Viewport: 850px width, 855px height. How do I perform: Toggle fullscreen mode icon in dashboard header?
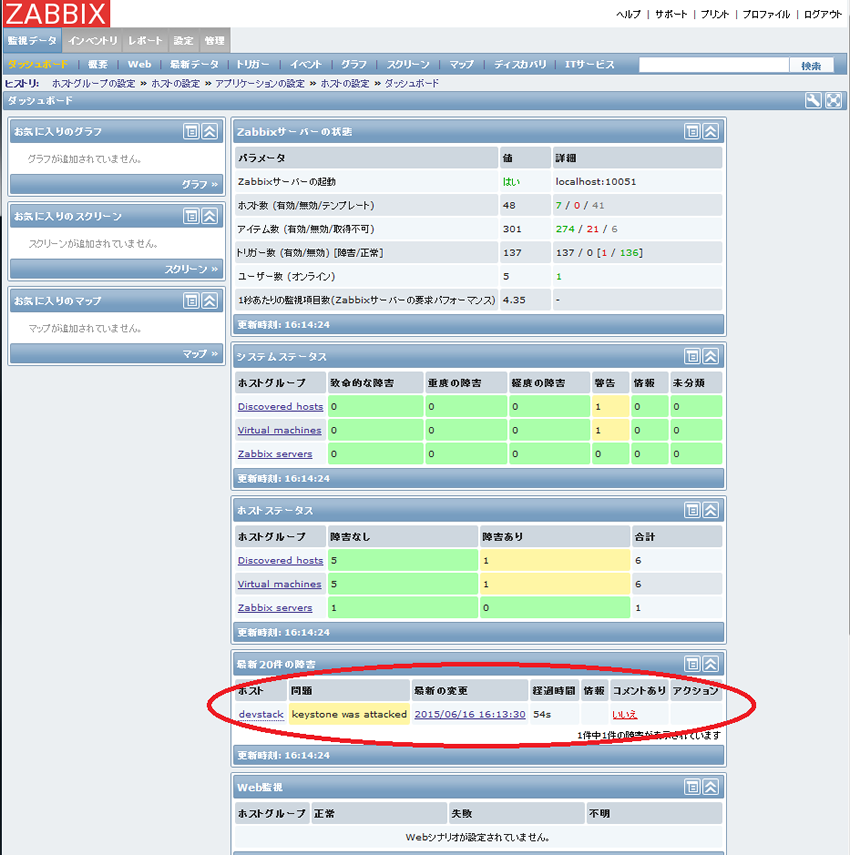click(x=833, y=100)
